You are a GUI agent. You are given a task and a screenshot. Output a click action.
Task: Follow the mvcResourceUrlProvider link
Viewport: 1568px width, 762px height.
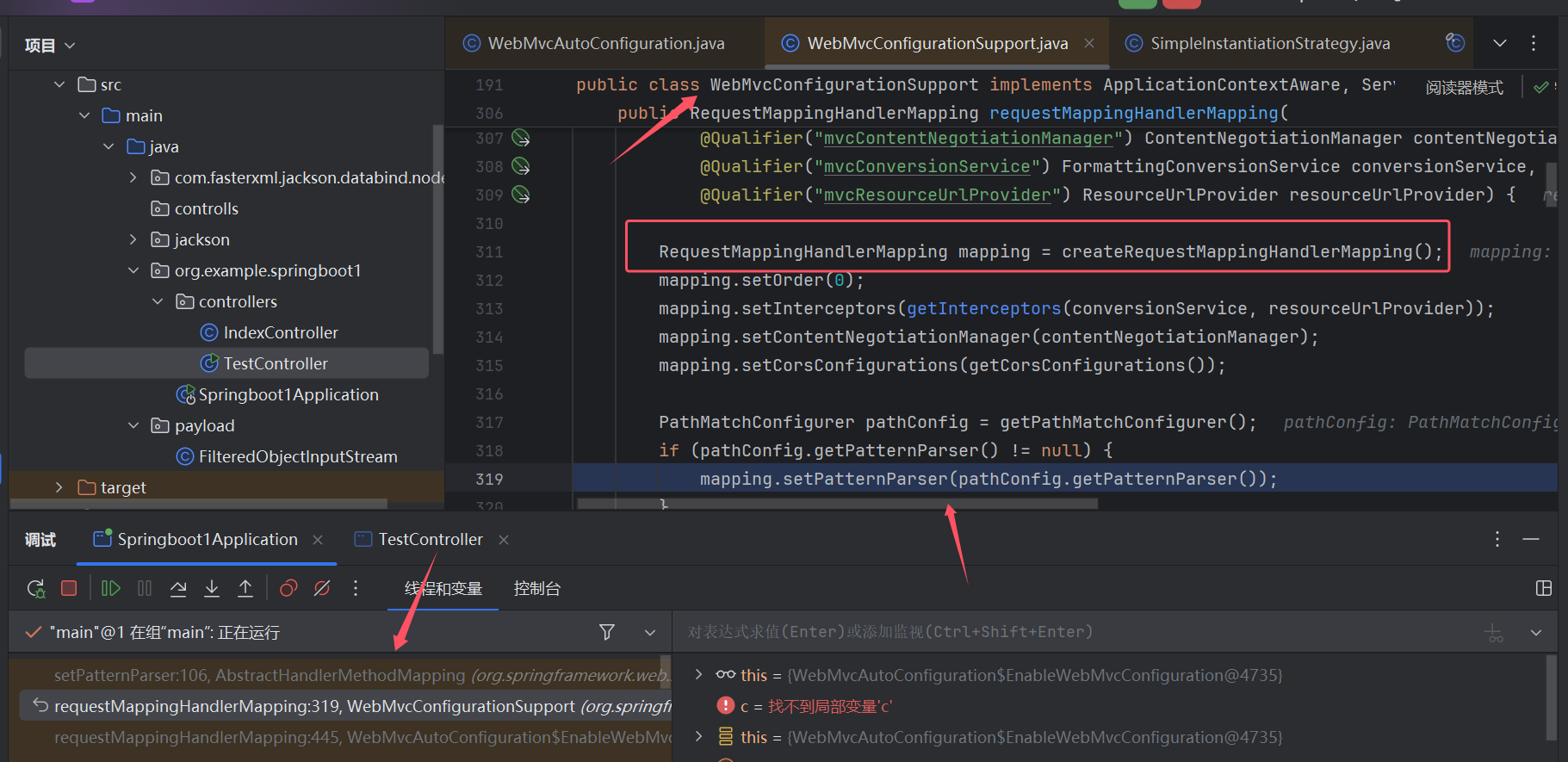(x=937, y=195)
